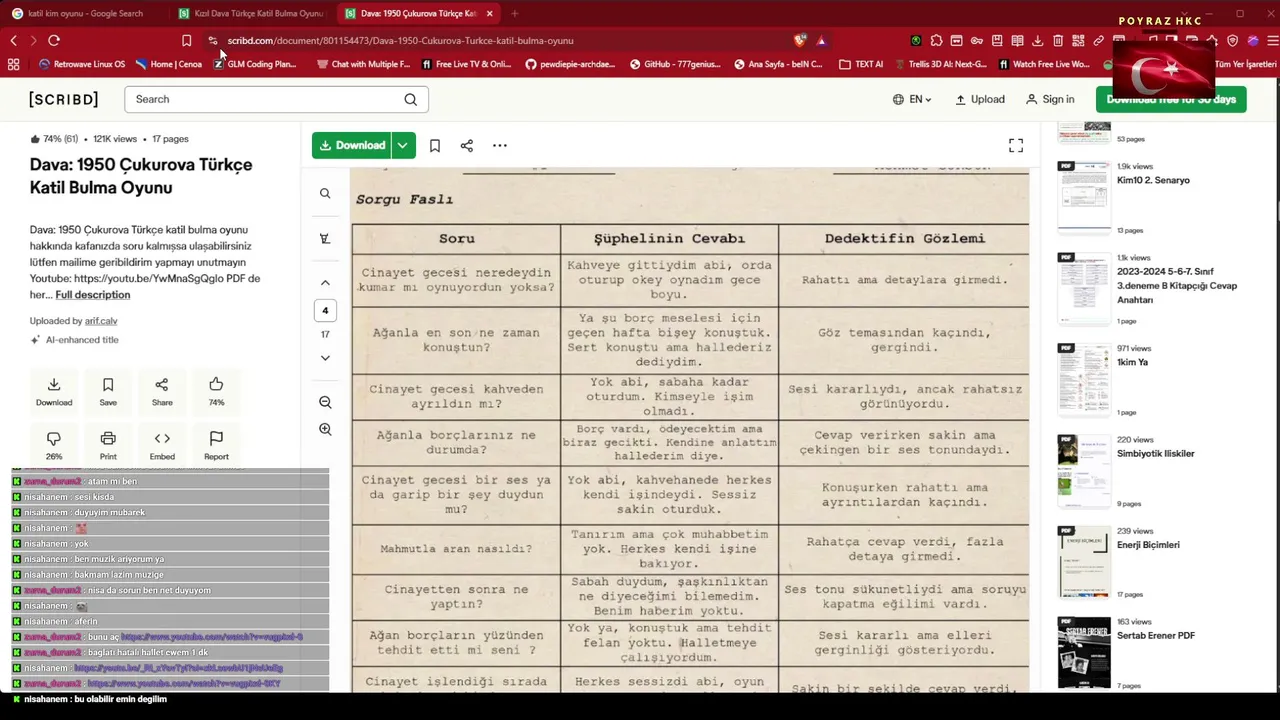Viewport: 1280px width, 720px height.
Task: Click the share icon in viewer toolbar
Action: (467, 146)
